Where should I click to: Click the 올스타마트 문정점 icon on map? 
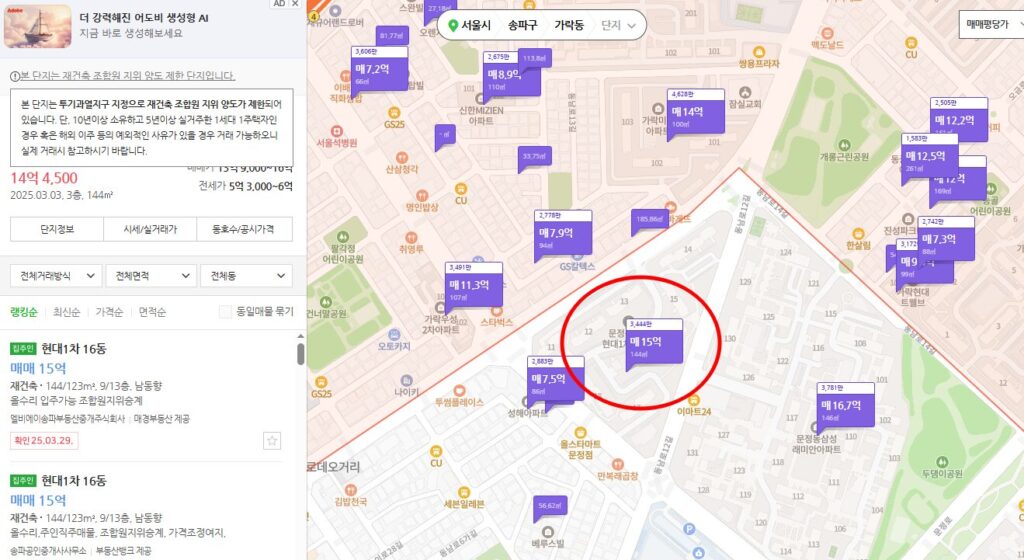[580, 432]
